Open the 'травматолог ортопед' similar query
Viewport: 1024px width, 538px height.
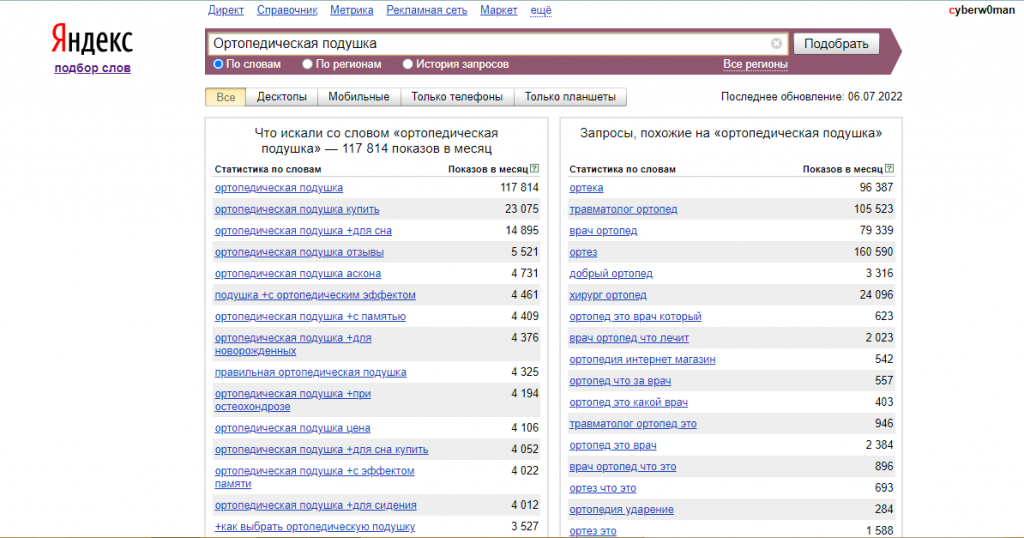[x=623, y=210]
